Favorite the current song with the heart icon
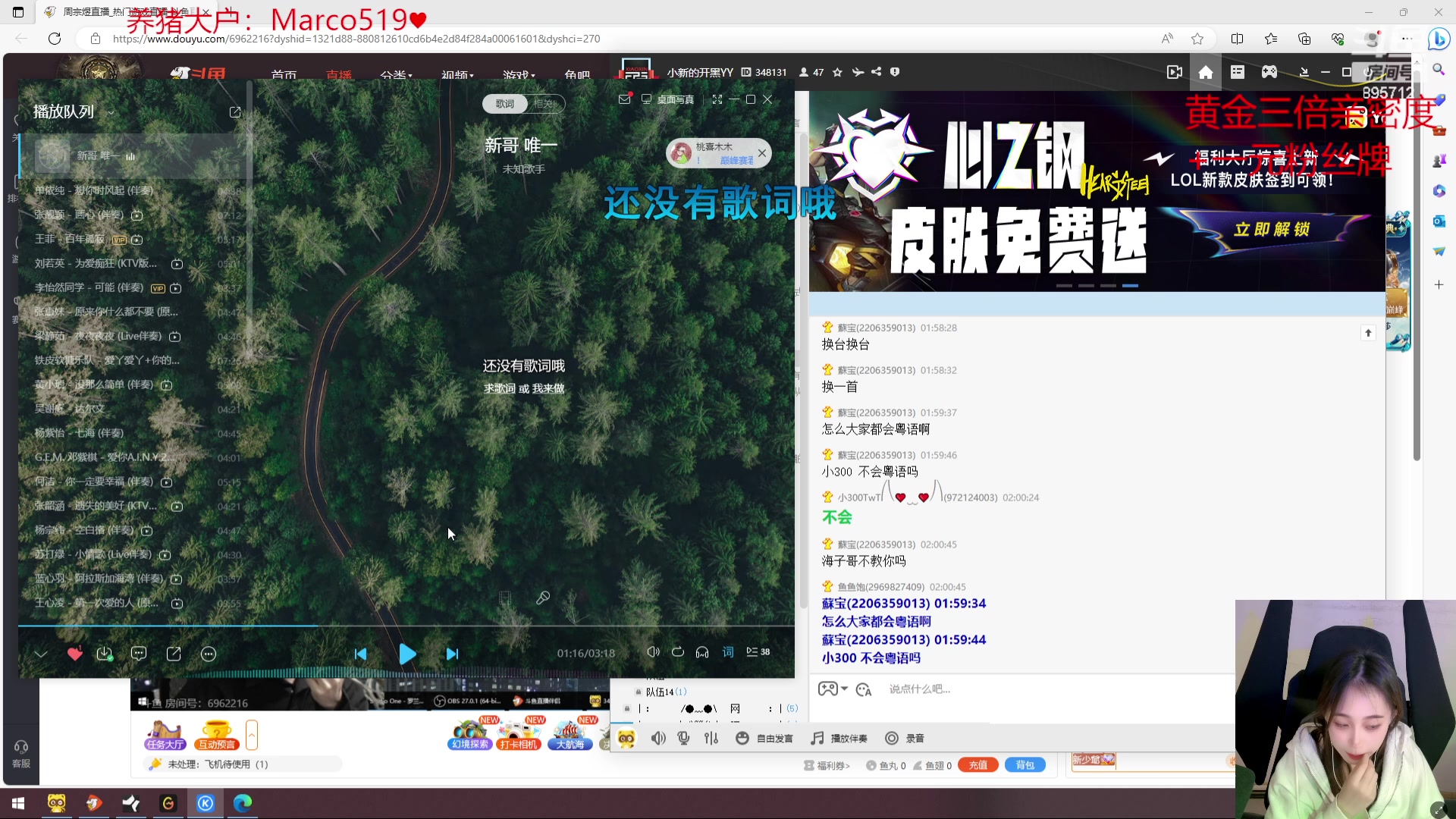Image resolution: width=1456 pixels, height=819 pixels. [74, 653]
